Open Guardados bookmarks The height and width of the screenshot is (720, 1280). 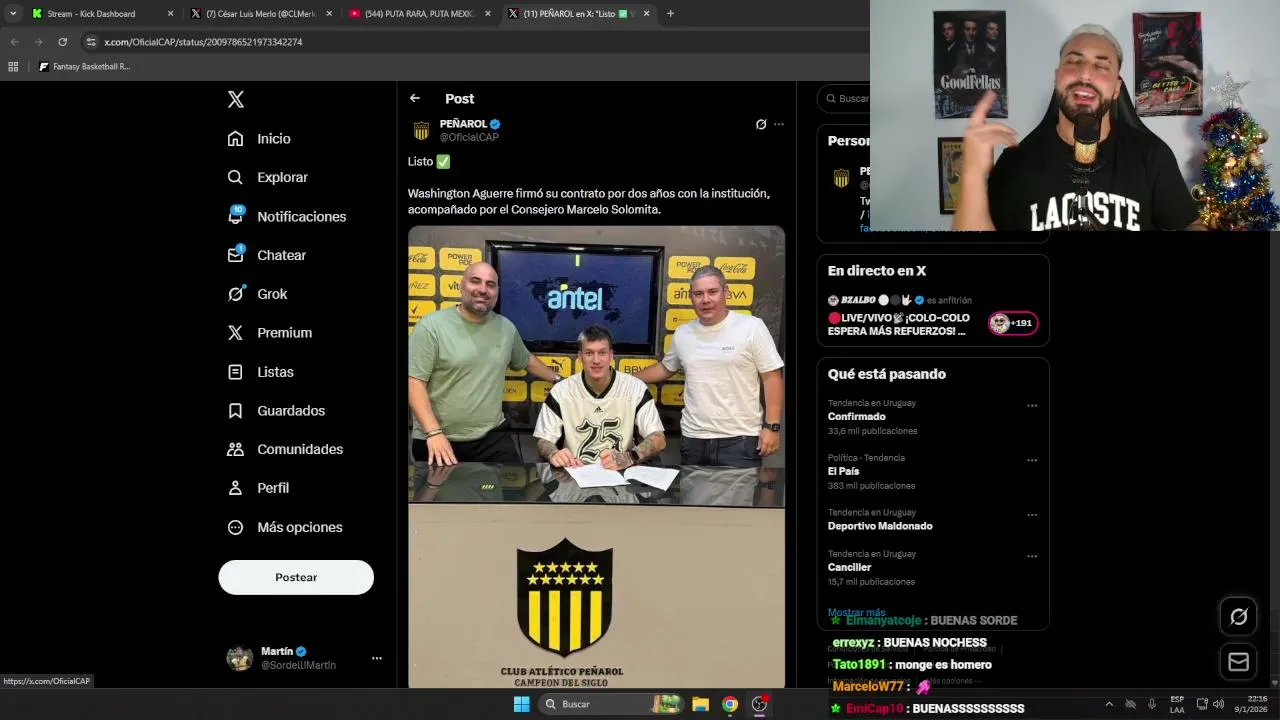point(276,411)
